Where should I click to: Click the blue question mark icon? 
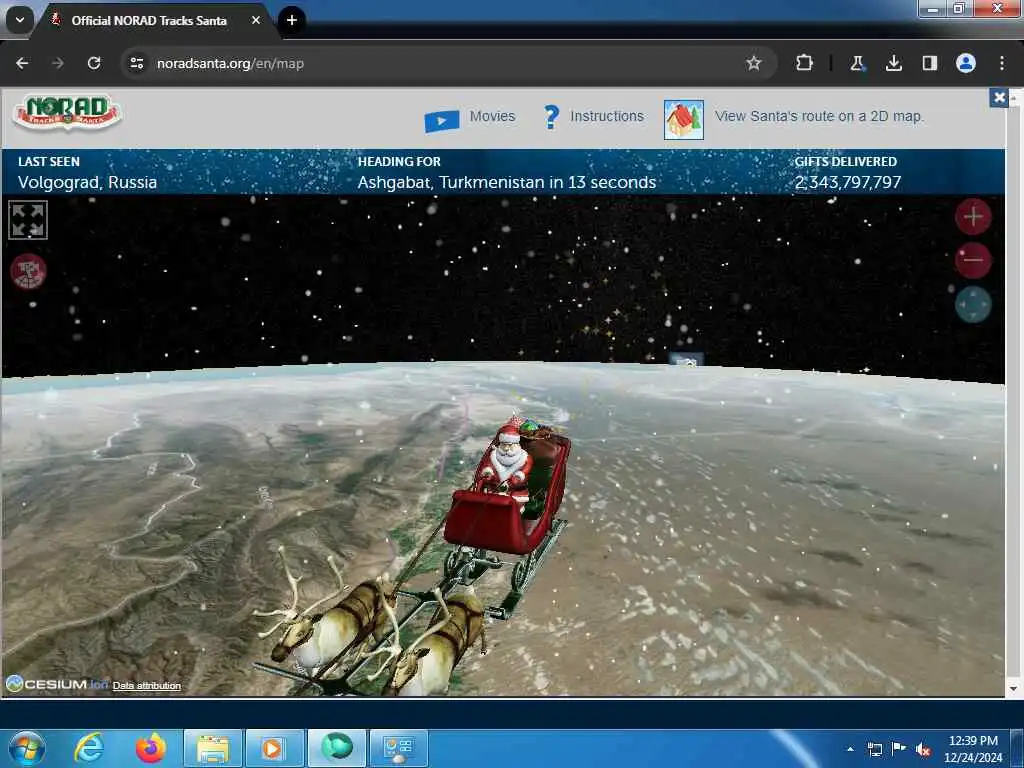coord(551,118)
